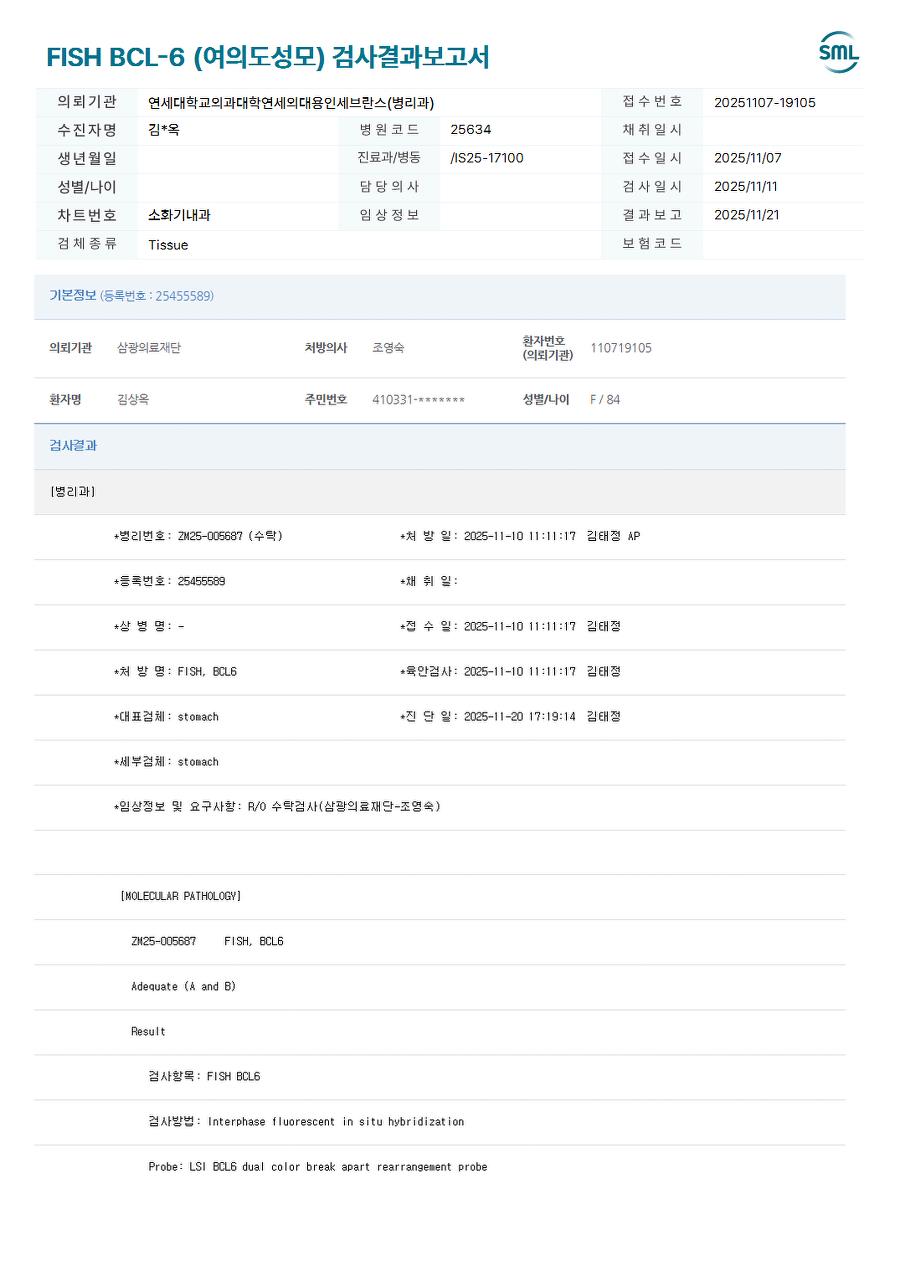900x1271 pixels.
Task: Click the 임상정보 label in header table
Action: (389, 214)
